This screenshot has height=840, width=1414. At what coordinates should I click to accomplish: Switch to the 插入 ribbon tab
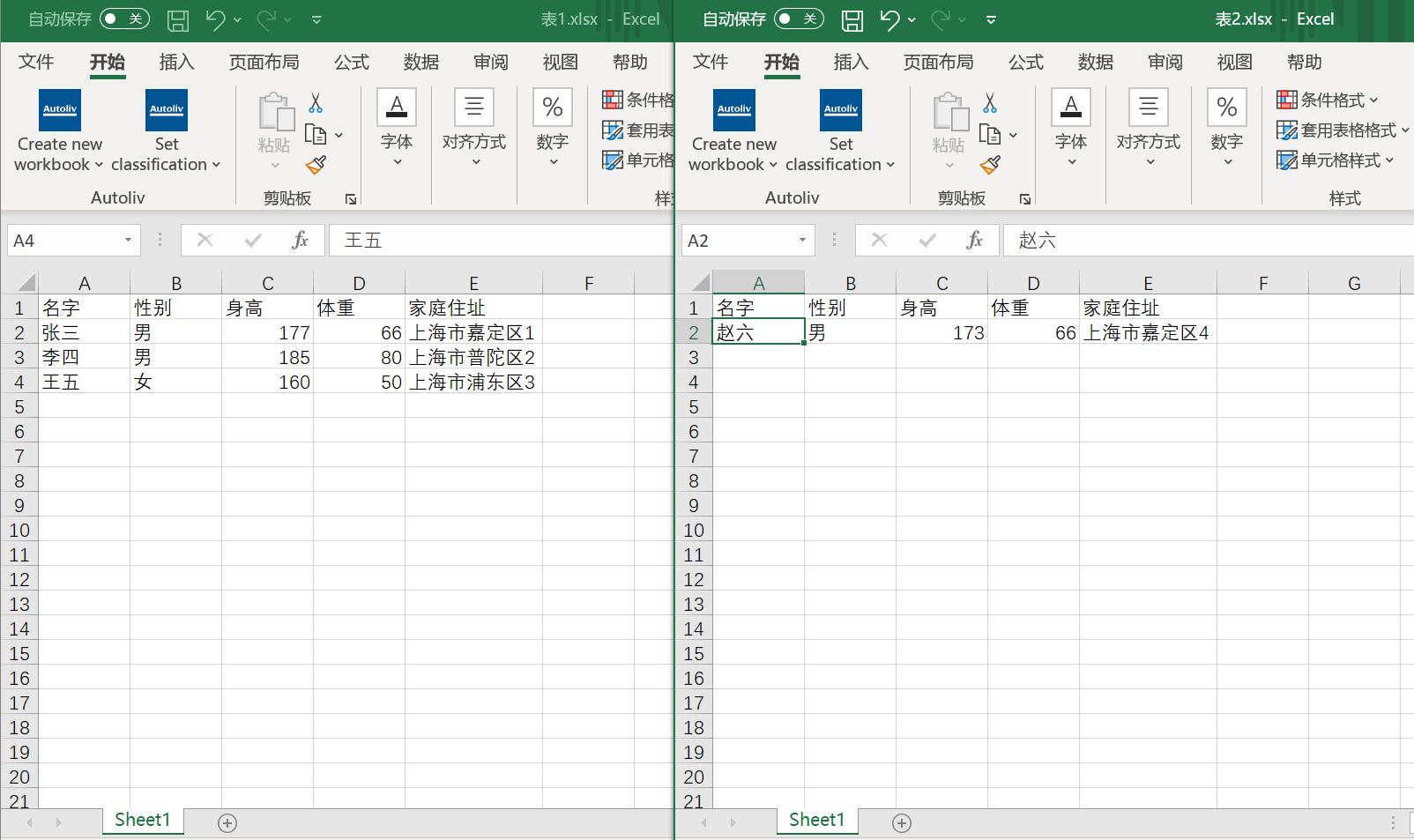175,62
